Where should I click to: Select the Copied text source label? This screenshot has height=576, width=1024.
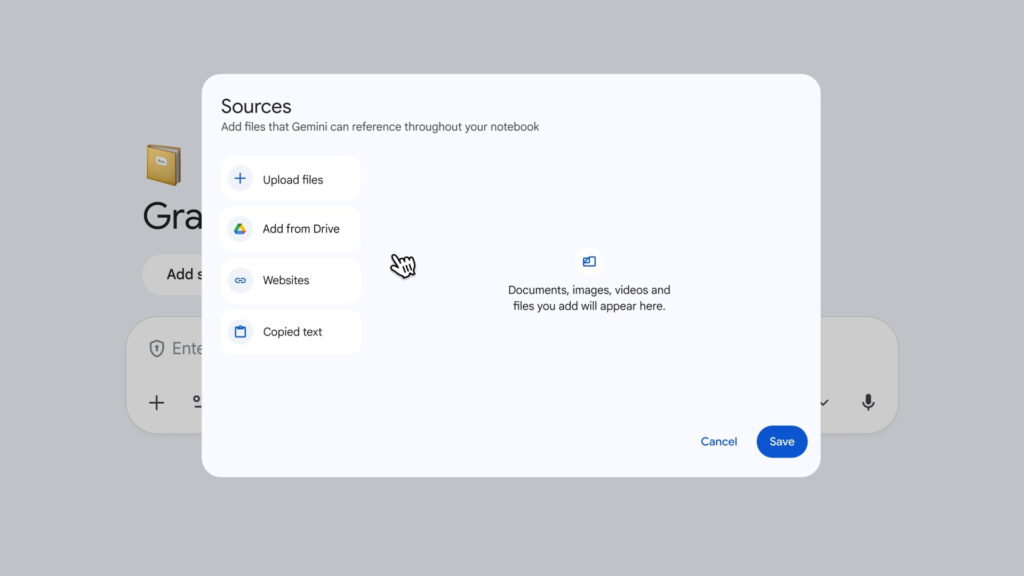coord(292,332)
